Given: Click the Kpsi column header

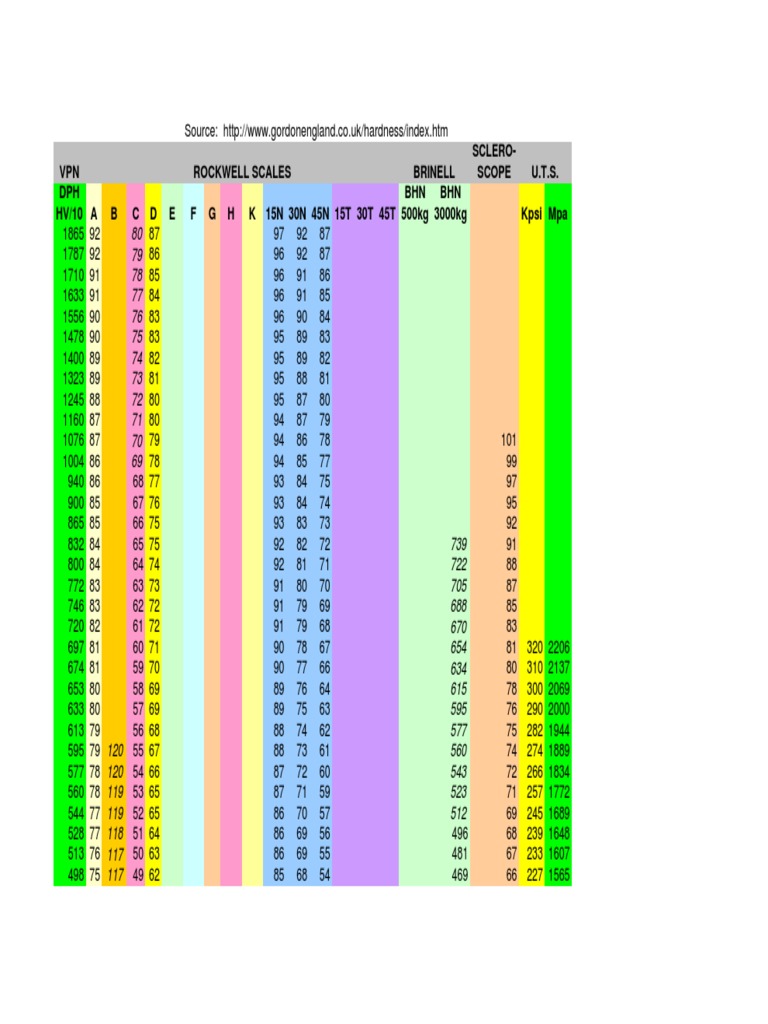Looking at the screenshot, I should tap(532, 214).
